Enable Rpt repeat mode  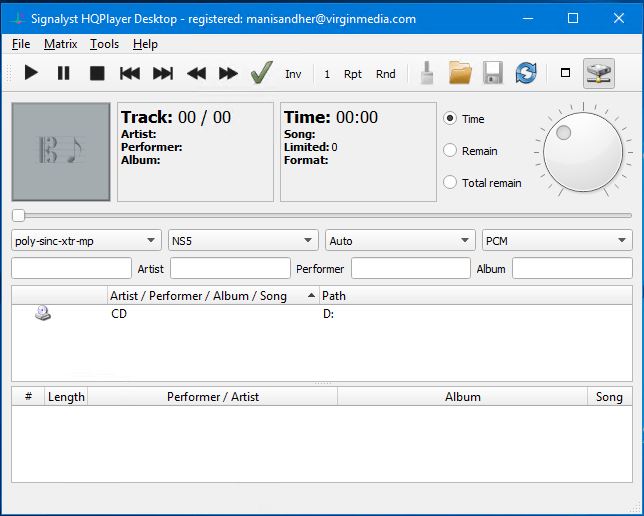click(x=353, y=74)
